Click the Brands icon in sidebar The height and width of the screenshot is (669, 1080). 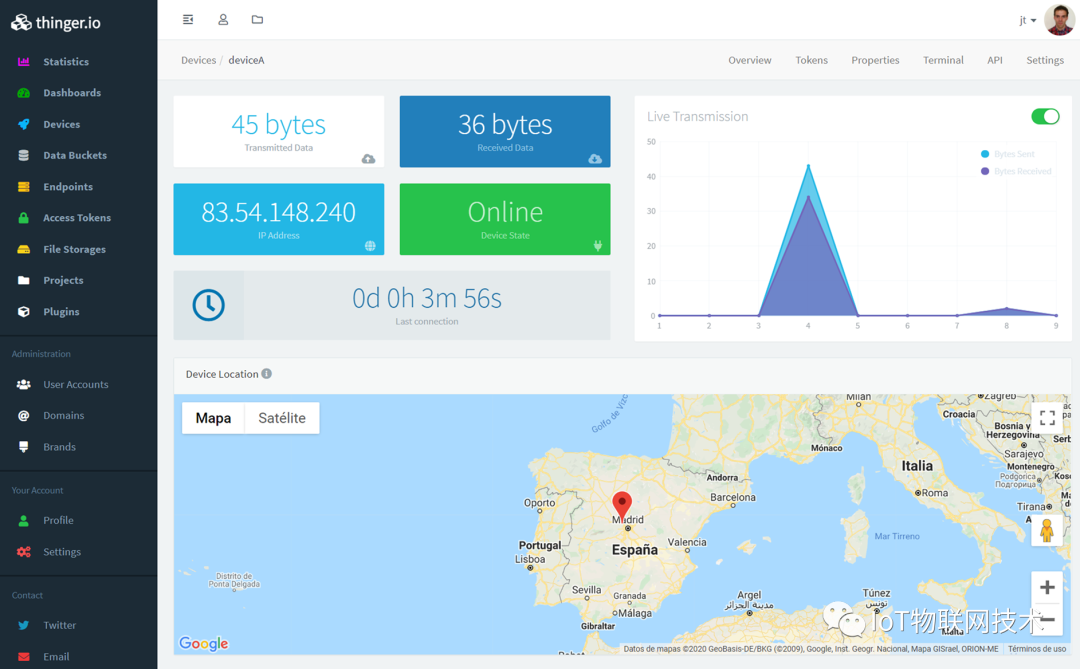click(23, 446)
